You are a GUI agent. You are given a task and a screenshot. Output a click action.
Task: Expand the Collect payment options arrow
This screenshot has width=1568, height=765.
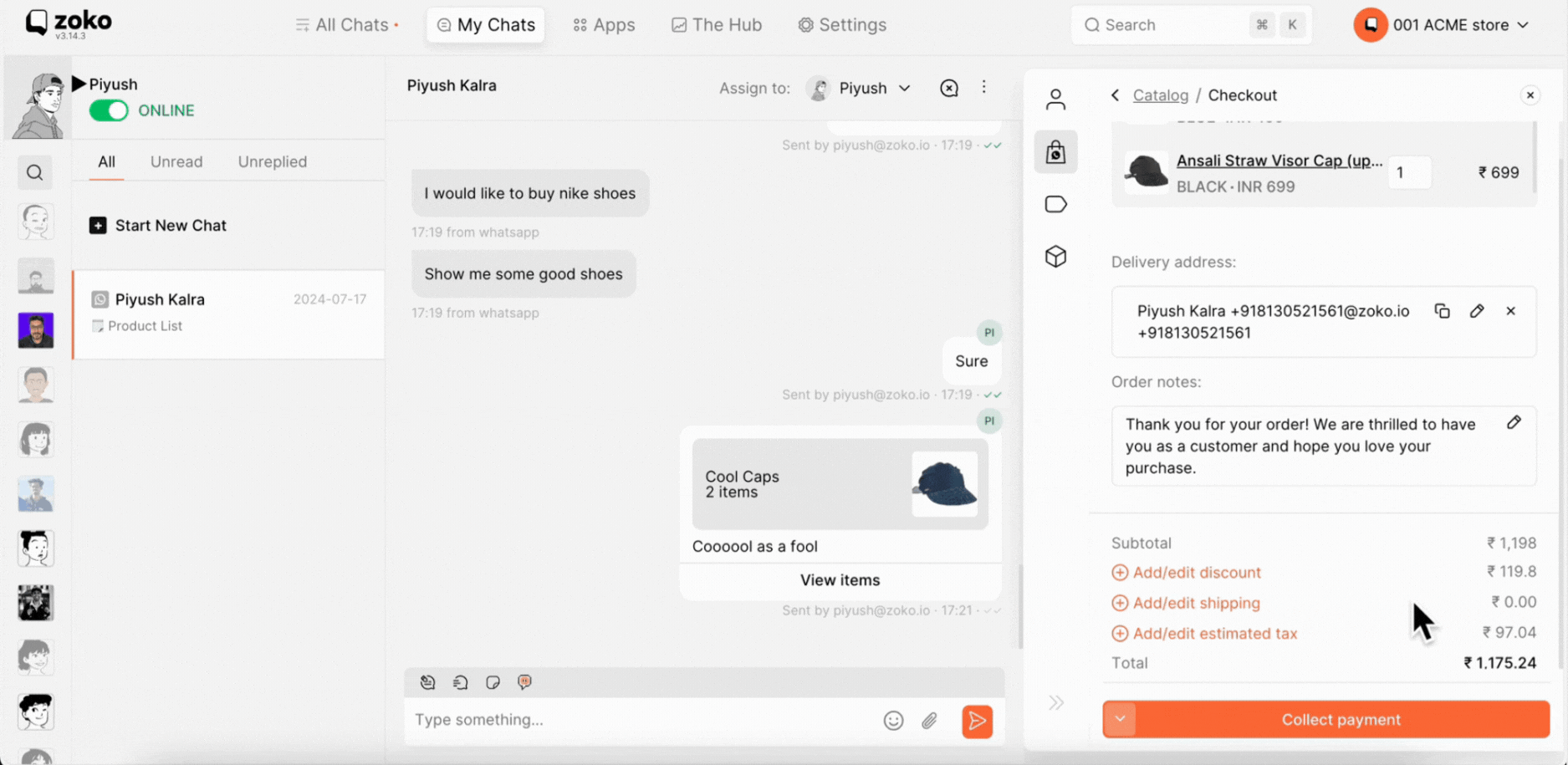tap(1120, 719)
